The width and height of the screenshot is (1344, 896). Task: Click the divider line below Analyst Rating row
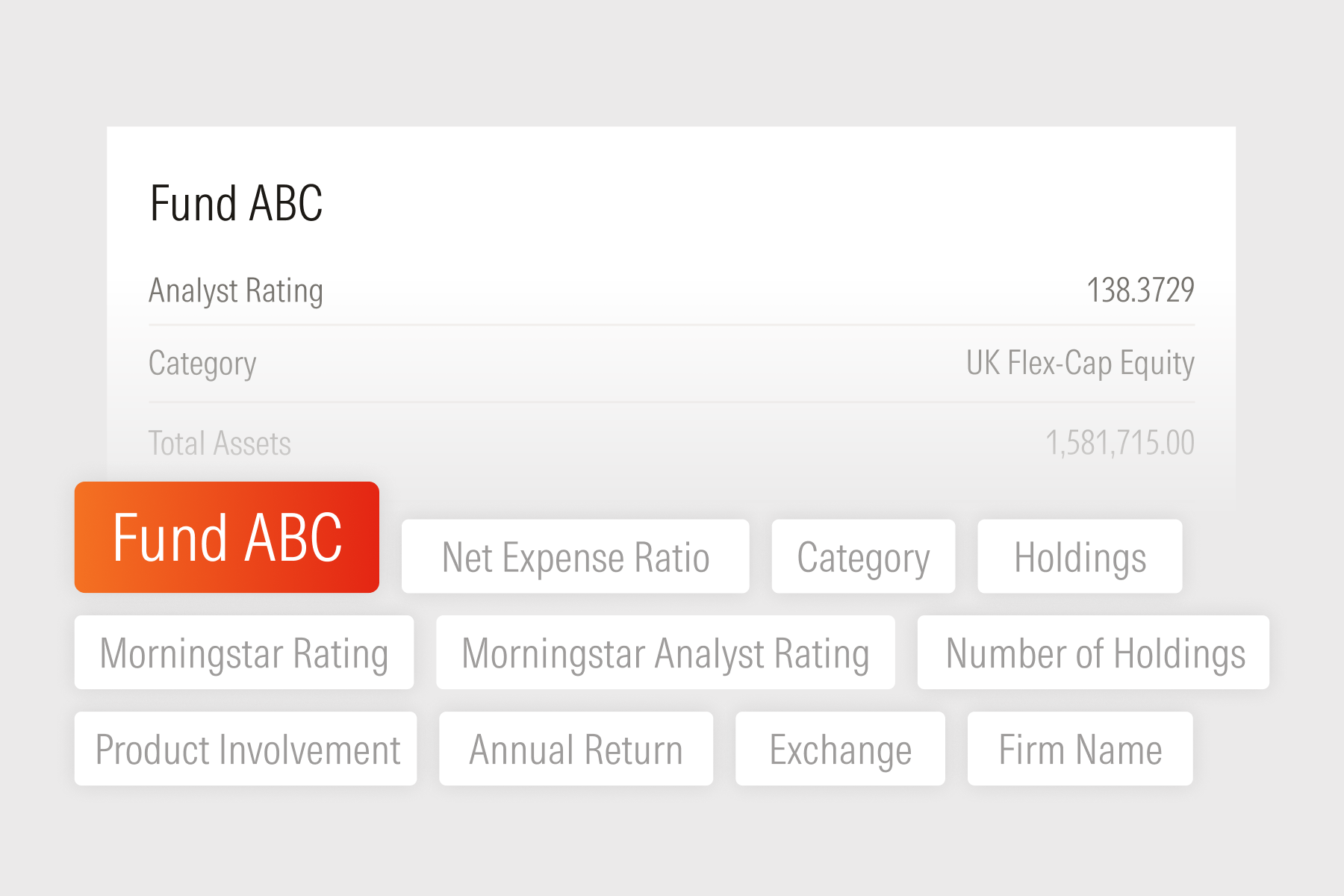click(671, 326)
